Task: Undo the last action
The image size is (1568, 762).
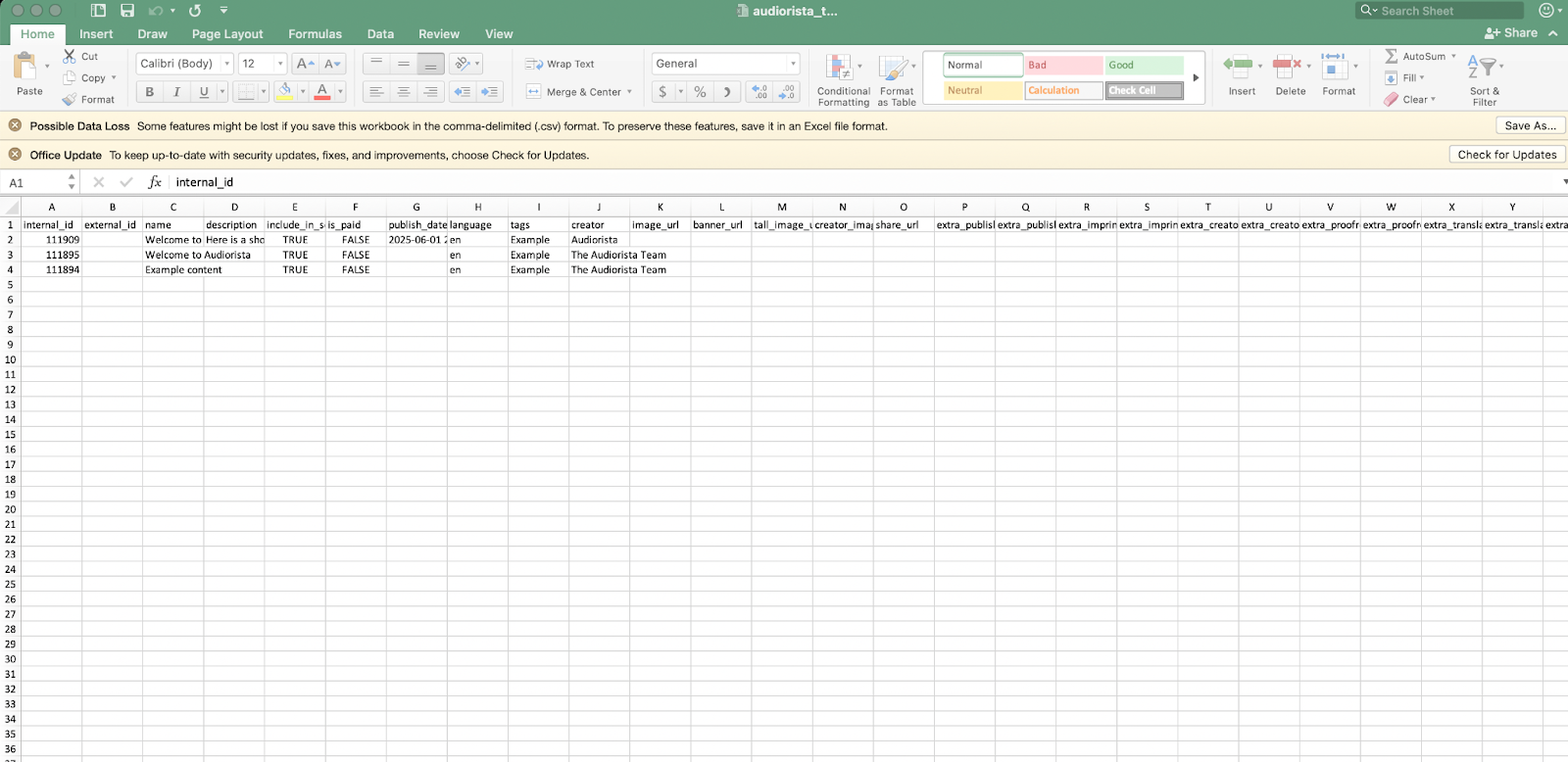Action: pyautogui.click(x=156, y=11)
